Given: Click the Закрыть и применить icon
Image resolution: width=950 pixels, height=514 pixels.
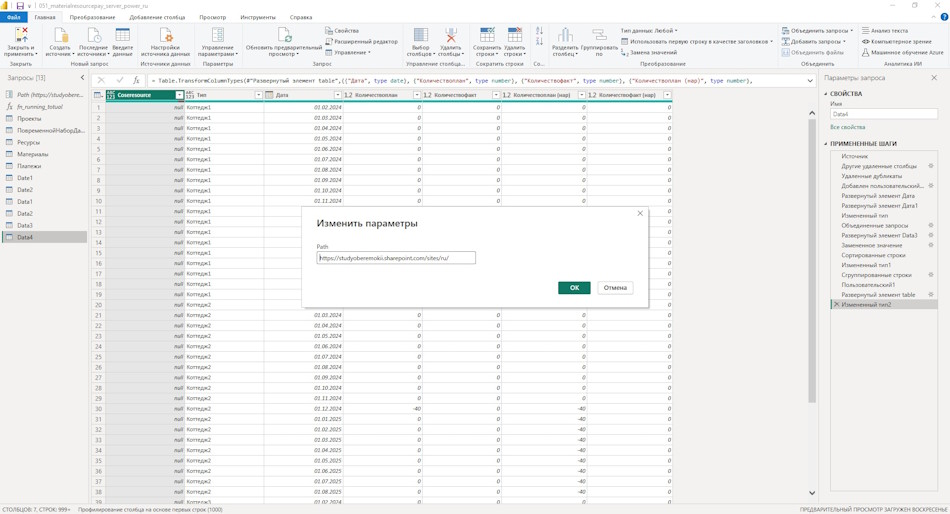Looking at the screenshot, I should coord(21,35).
